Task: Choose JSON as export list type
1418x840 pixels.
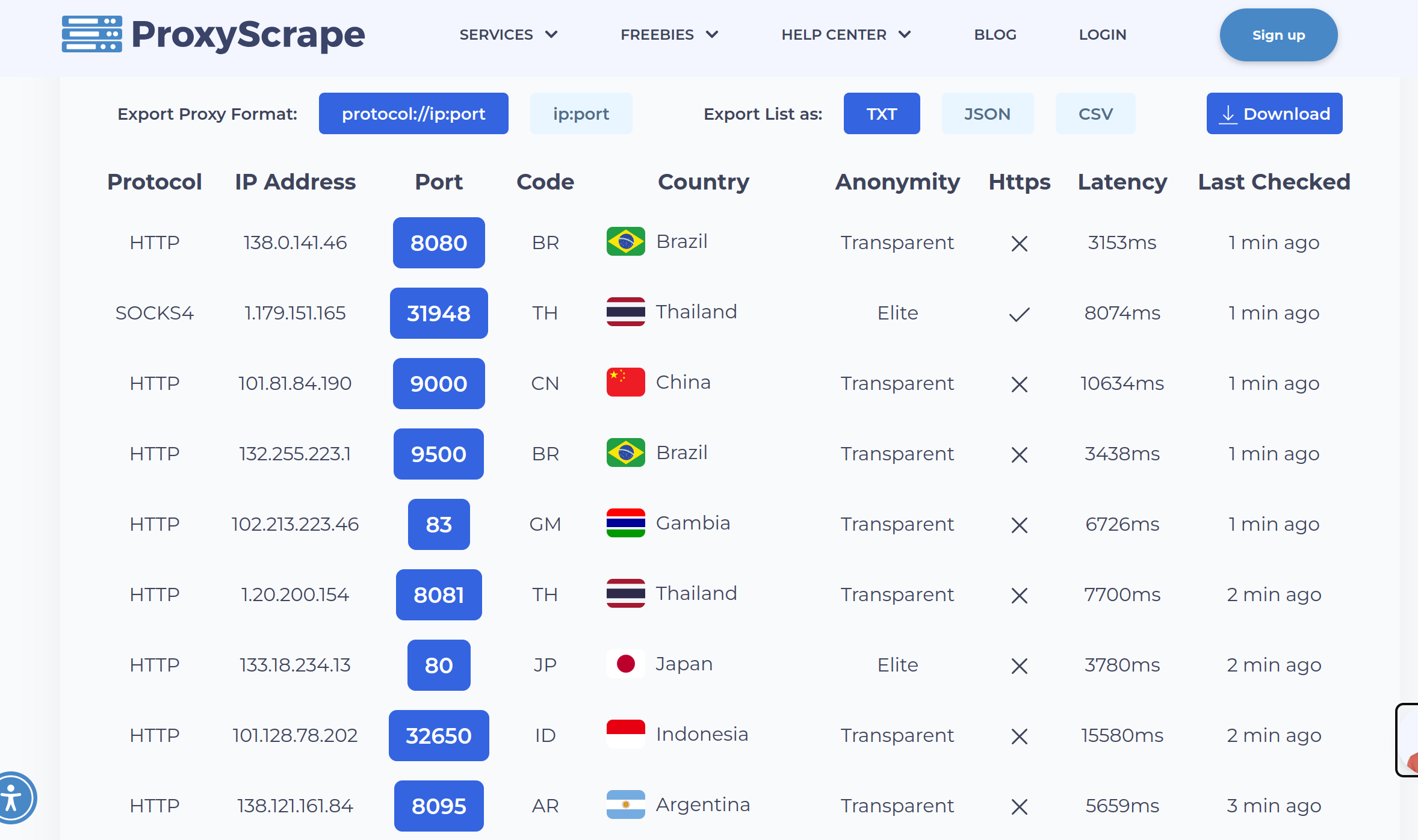Action: (987, 114)
